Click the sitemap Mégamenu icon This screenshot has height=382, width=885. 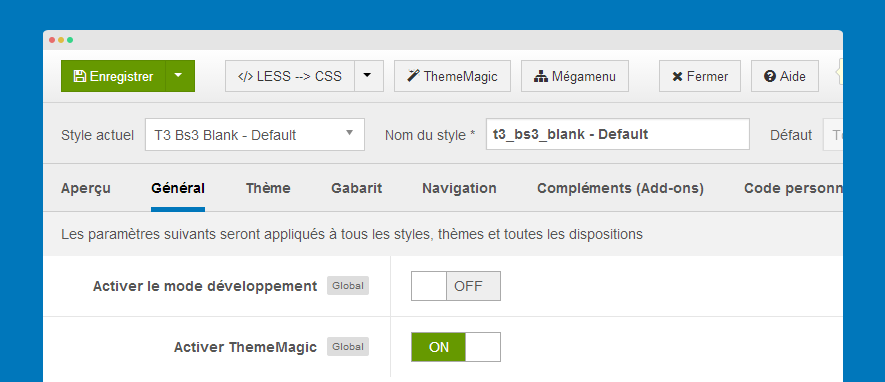pos(541,76)
